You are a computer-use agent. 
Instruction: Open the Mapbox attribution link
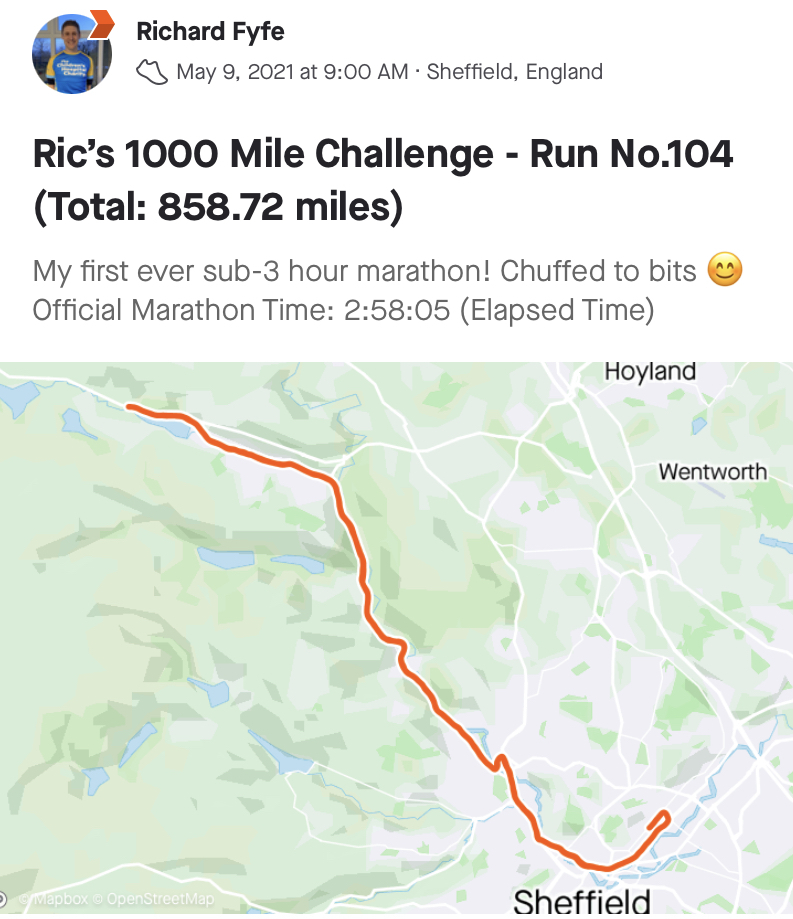click(57, 898)
